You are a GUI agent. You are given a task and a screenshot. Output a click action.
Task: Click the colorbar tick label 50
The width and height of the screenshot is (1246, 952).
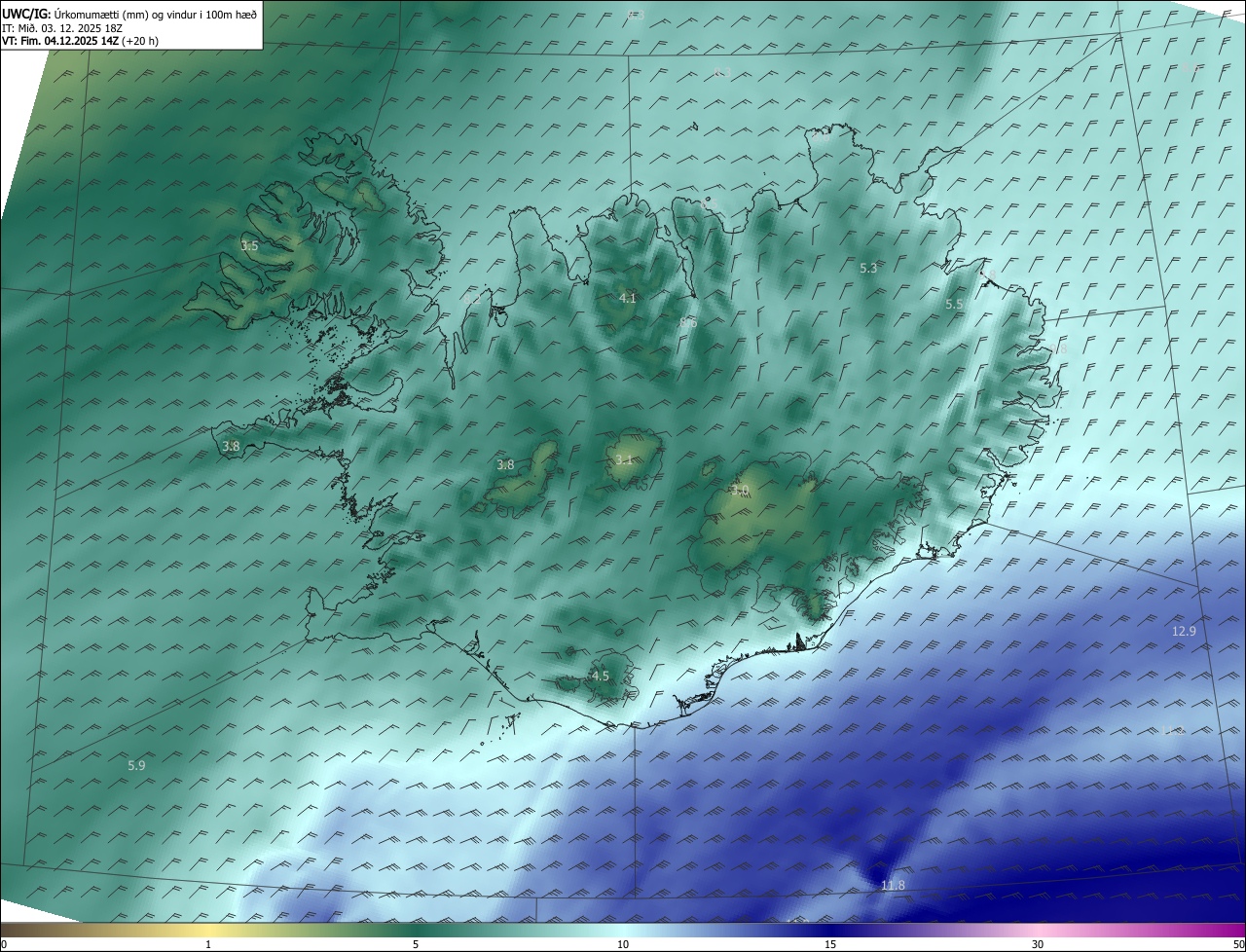click(1238, 944)
